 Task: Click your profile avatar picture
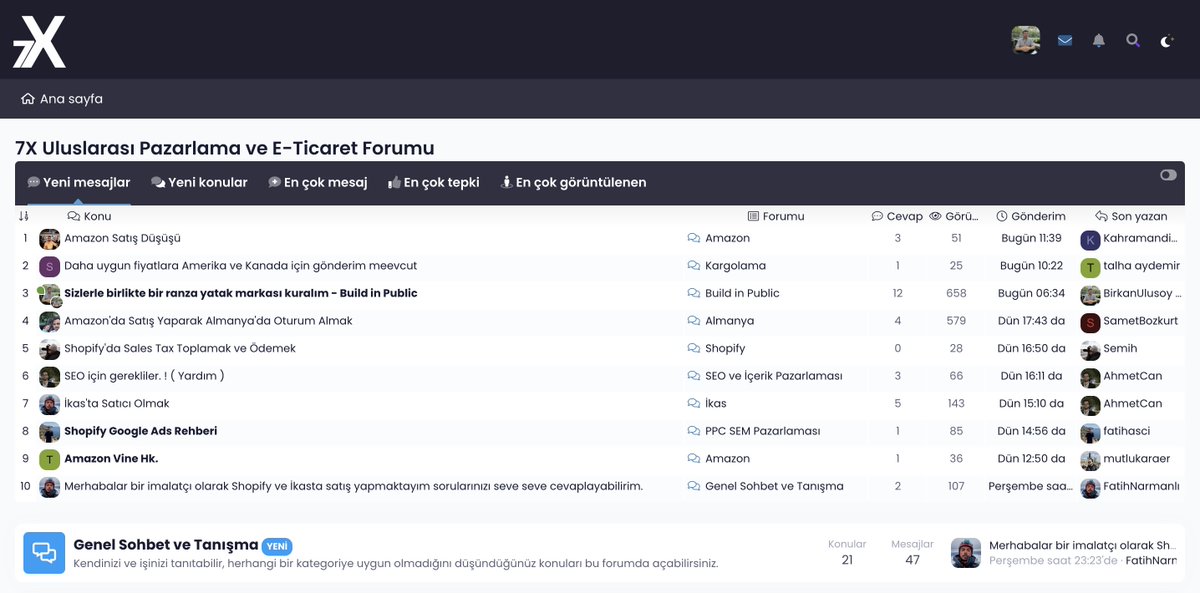pyautogui.click(x=1027, y=40)
